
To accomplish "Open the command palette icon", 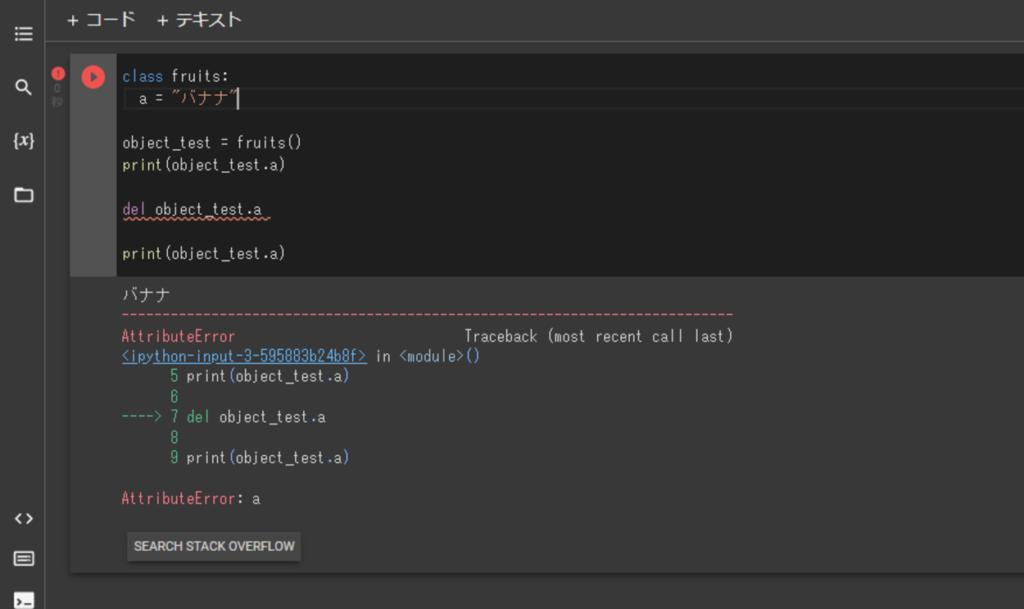I will coord(24,559).
